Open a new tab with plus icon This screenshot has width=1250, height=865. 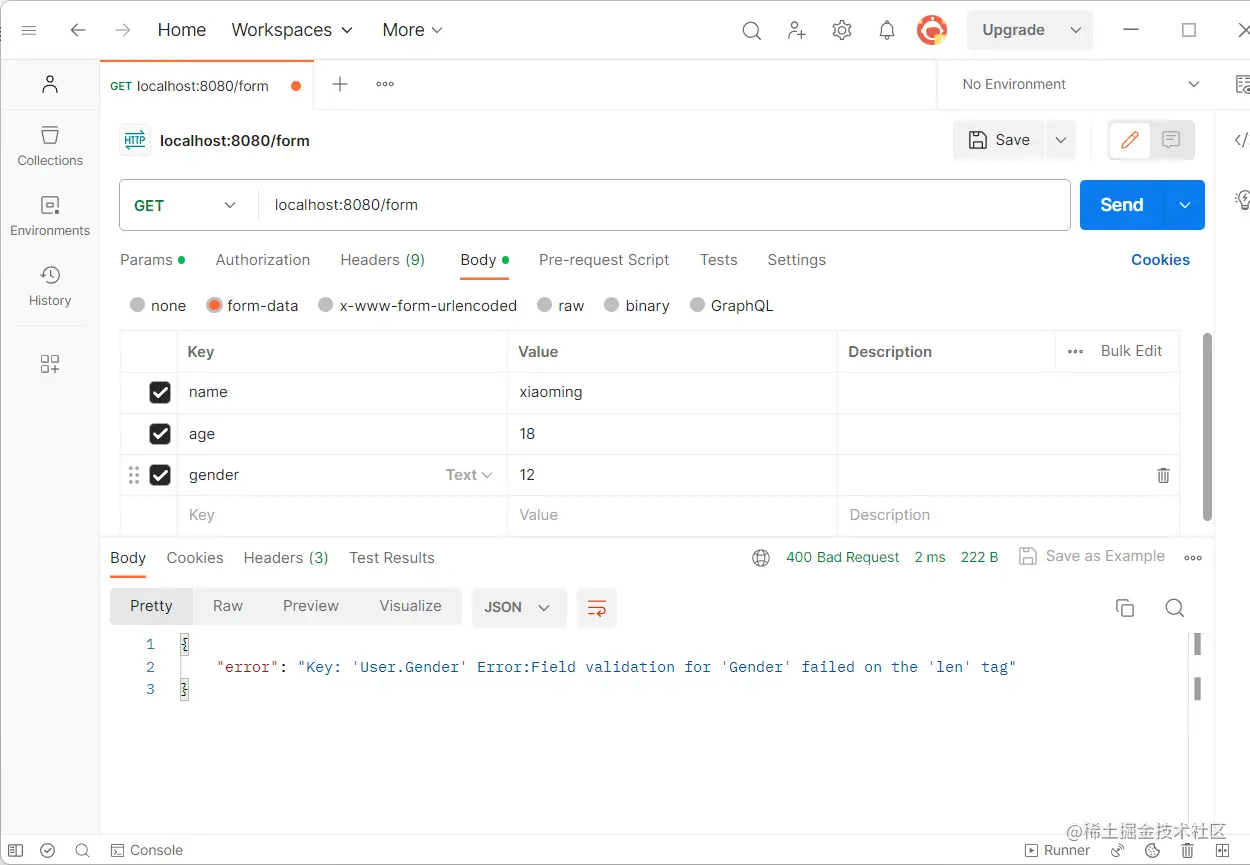(340, 84)
